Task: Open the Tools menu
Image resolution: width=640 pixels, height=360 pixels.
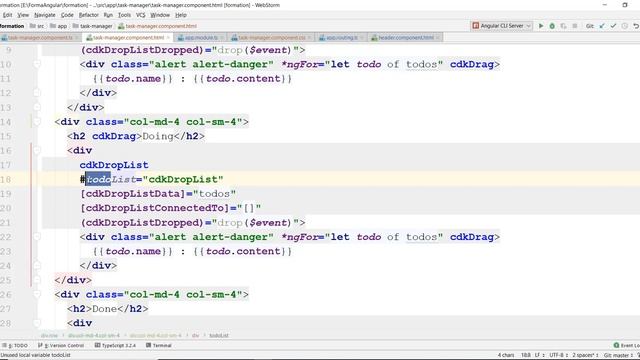Action: pos(124,15)
